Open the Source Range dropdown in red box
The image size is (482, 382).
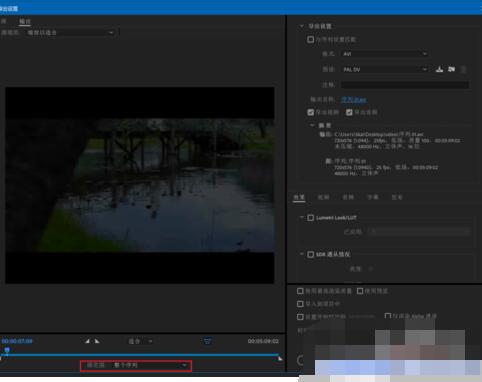(x=136, y=366)
